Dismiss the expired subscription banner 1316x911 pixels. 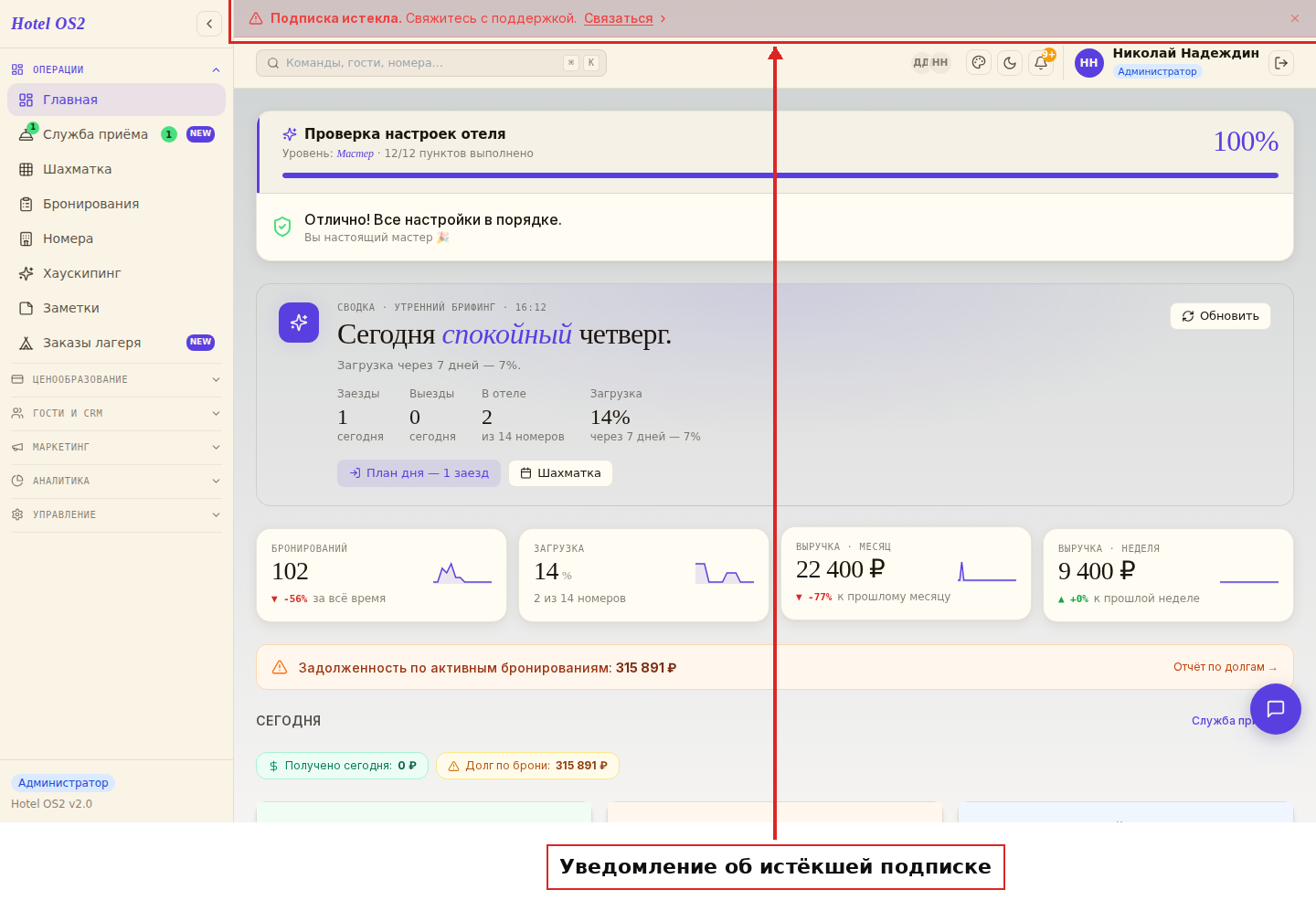pyautogui.click(x=1295, y=18)
